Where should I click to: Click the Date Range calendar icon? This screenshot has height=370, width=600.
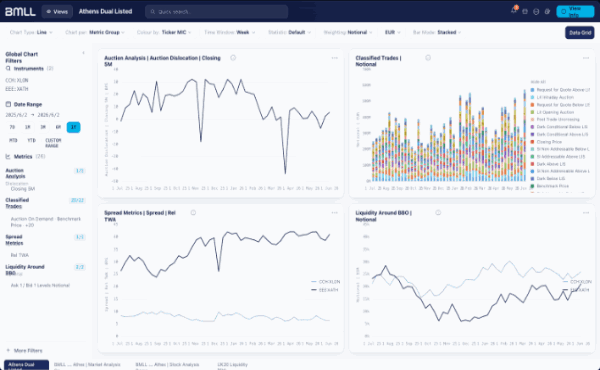8,104
